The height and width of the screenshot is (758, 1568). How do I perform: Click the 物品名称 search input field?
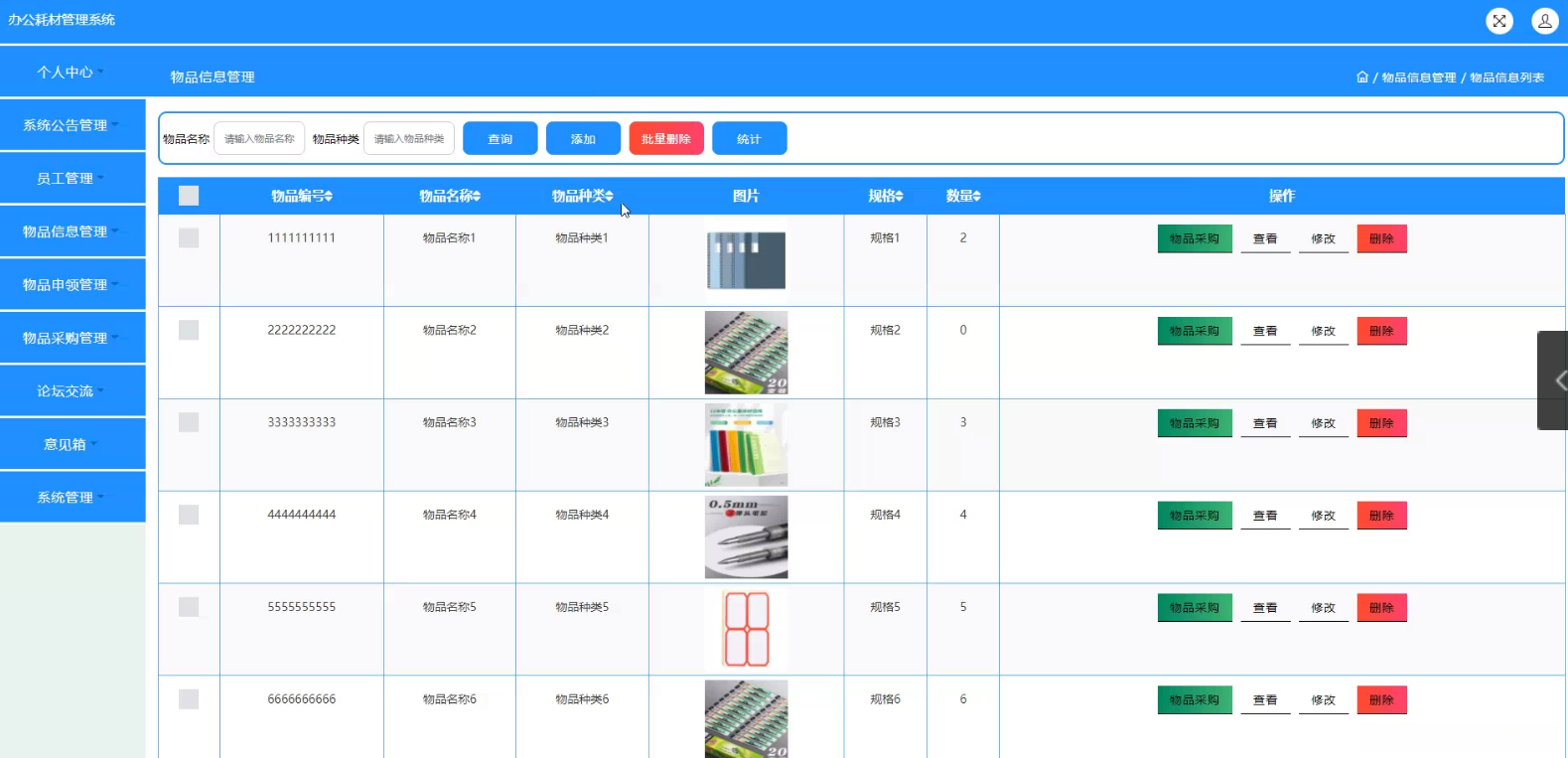click(x=259, y=139)
